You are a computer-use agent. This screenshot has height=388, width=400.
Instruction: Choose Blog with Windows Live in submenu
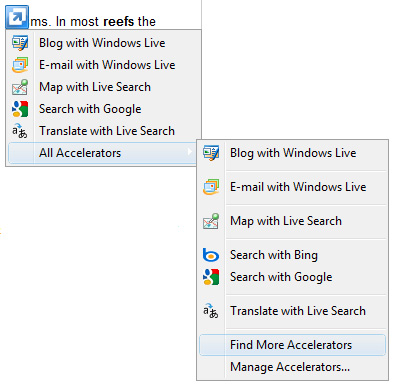pos(293,153)
